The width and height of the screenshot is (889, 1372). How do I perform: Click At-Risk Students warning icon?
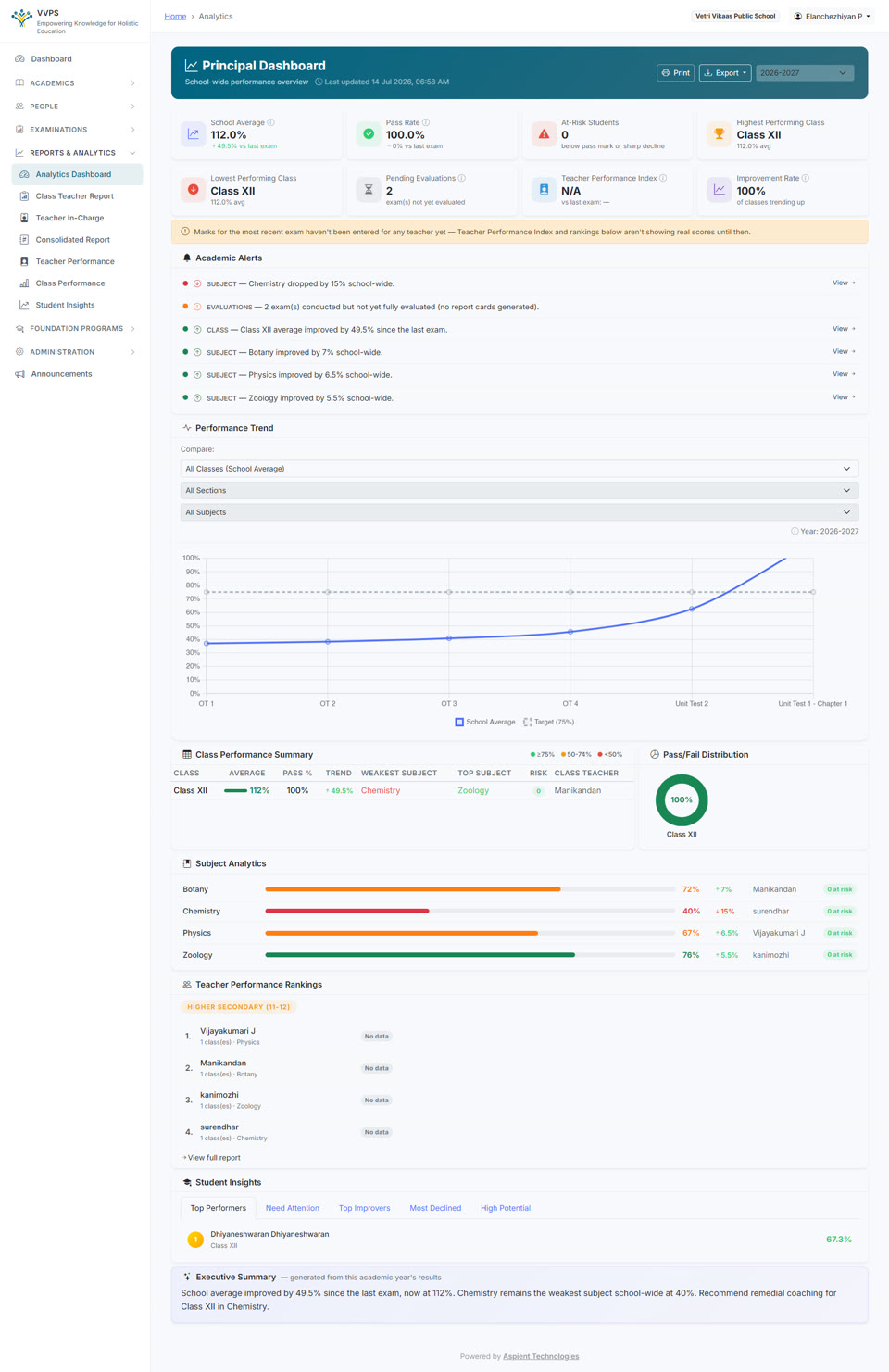(545, 134)
